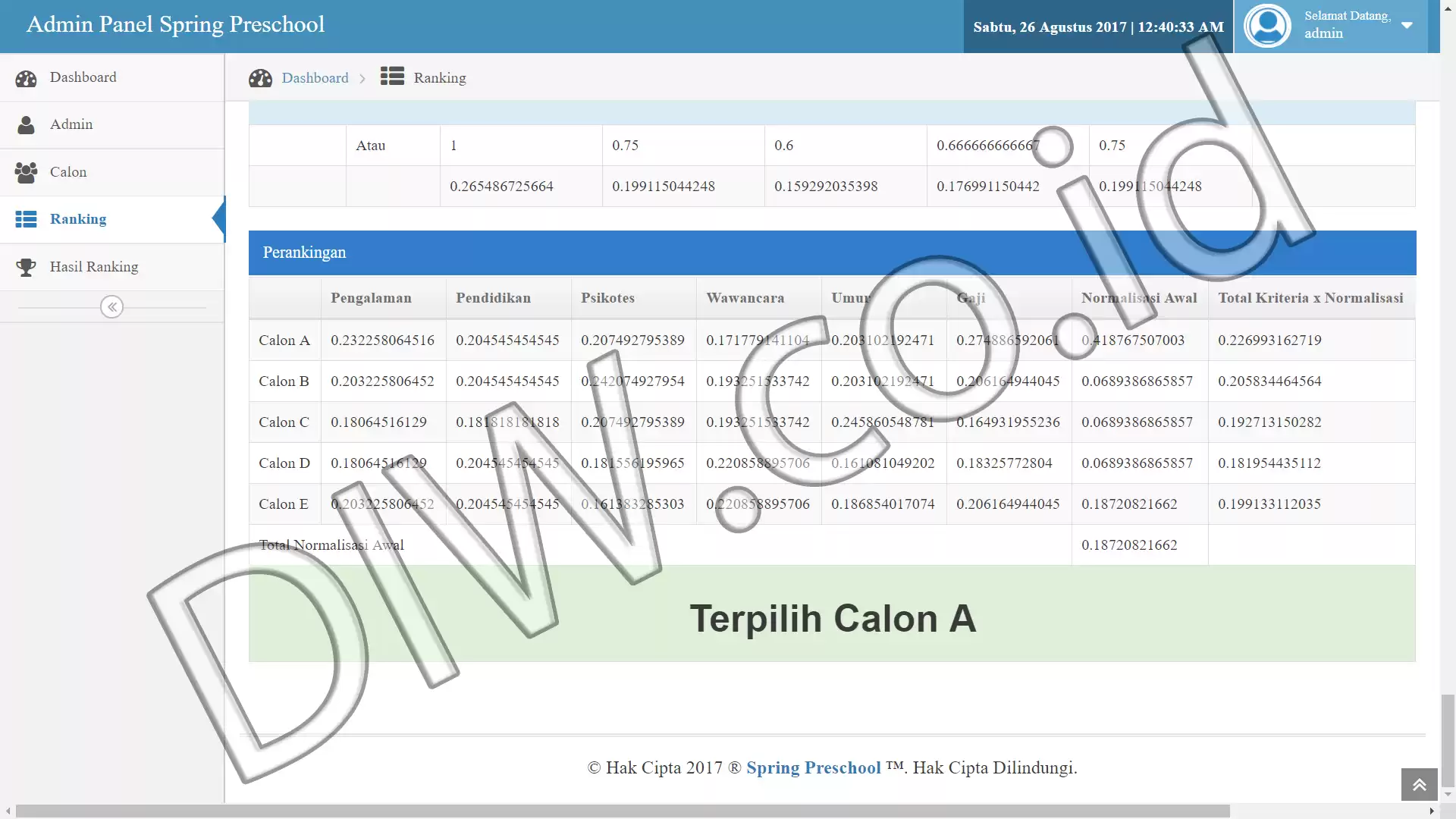Open the Spring Preschool footer link
This screenshot has width=1456, height=819.
[813, 767]
